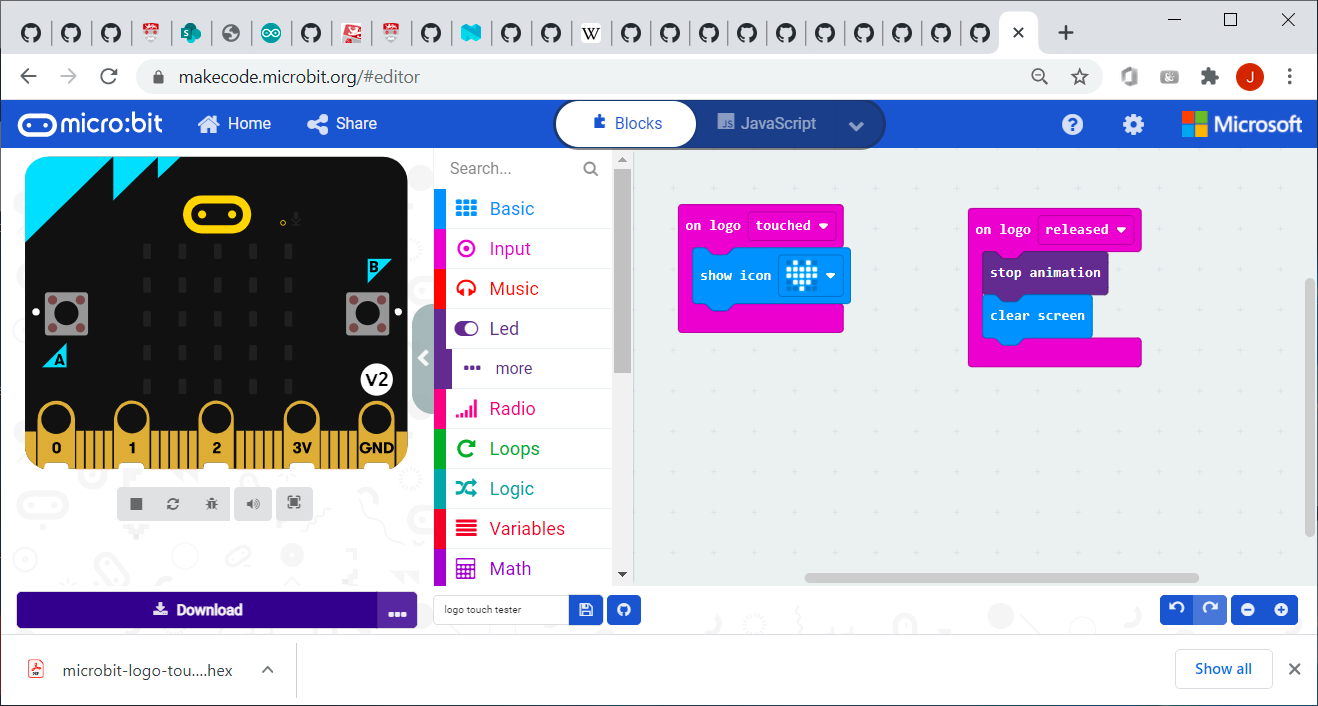
Task: Connect project to GitHub
Action: click(x=623, y=609)
